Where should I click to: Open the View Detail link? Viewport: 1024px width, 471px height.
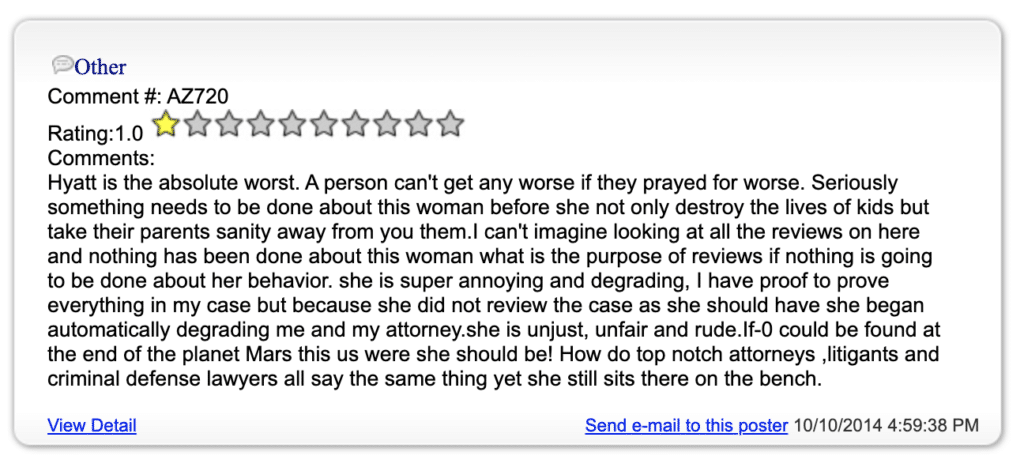coord(92,426)
